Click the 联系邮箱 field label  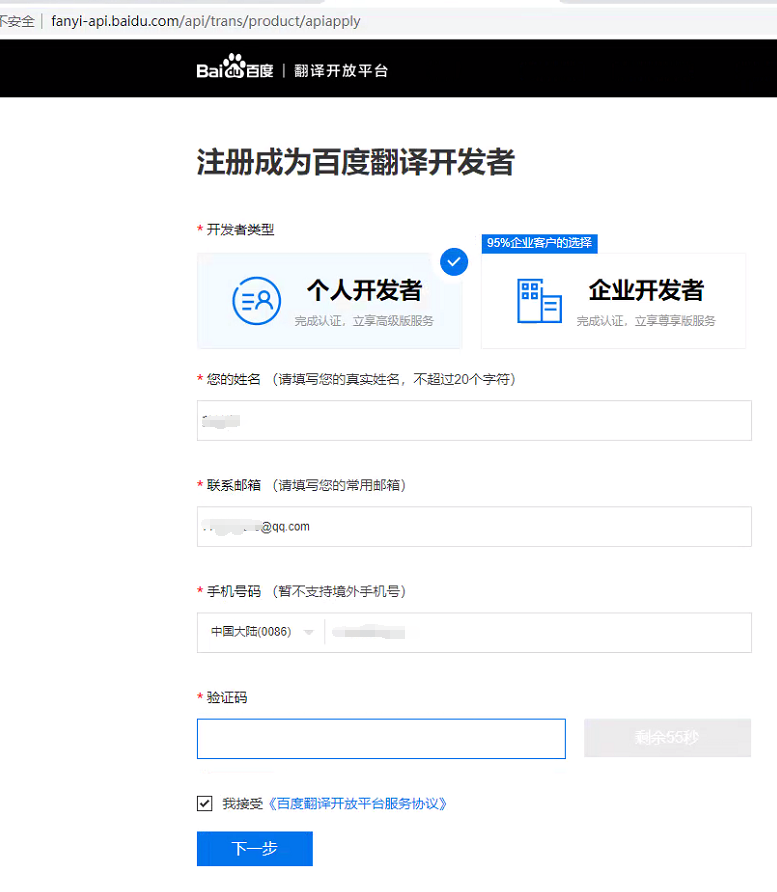coord(234,485)
